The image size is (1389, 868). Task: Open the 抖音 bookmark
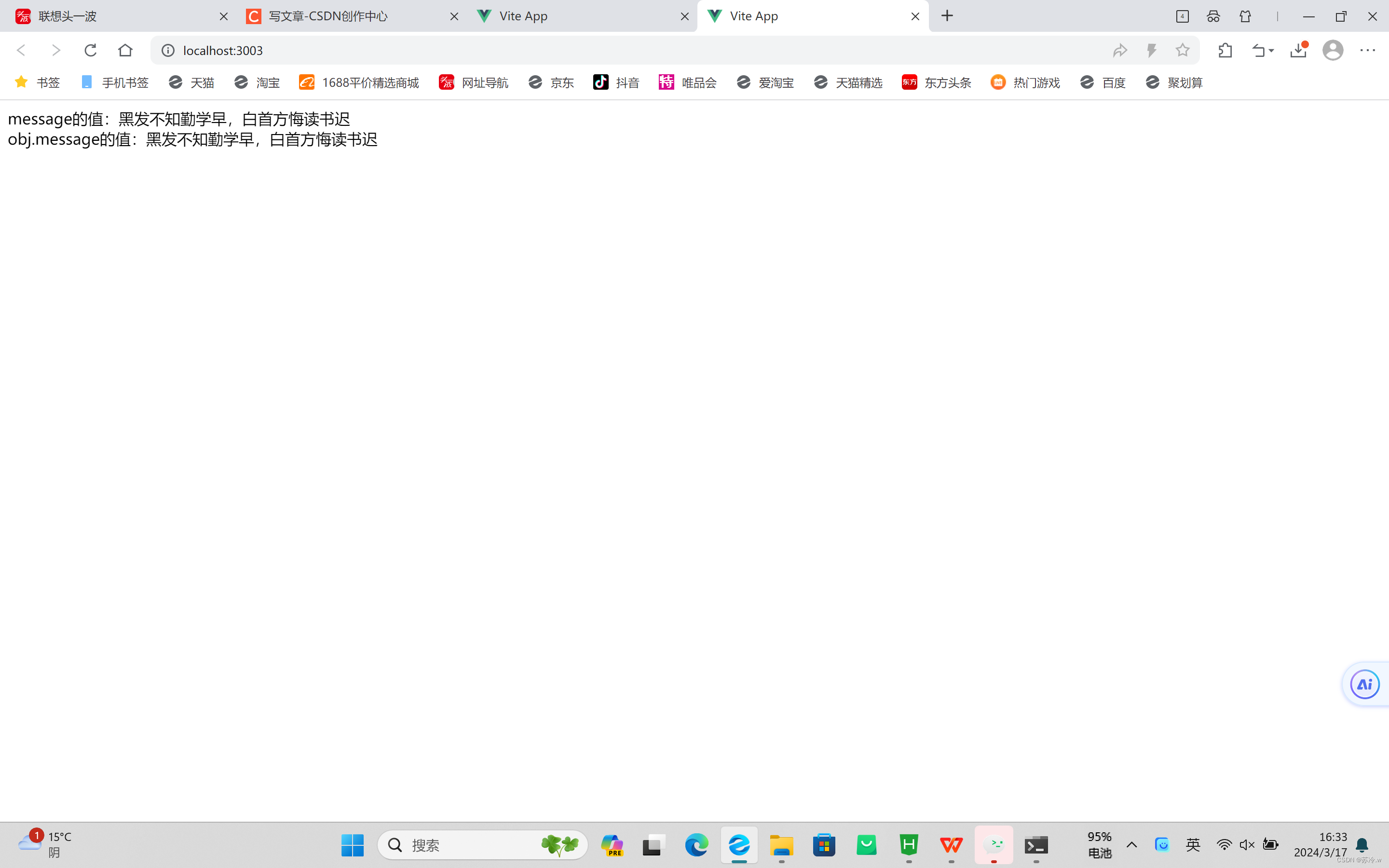click(x=616, y=82)
